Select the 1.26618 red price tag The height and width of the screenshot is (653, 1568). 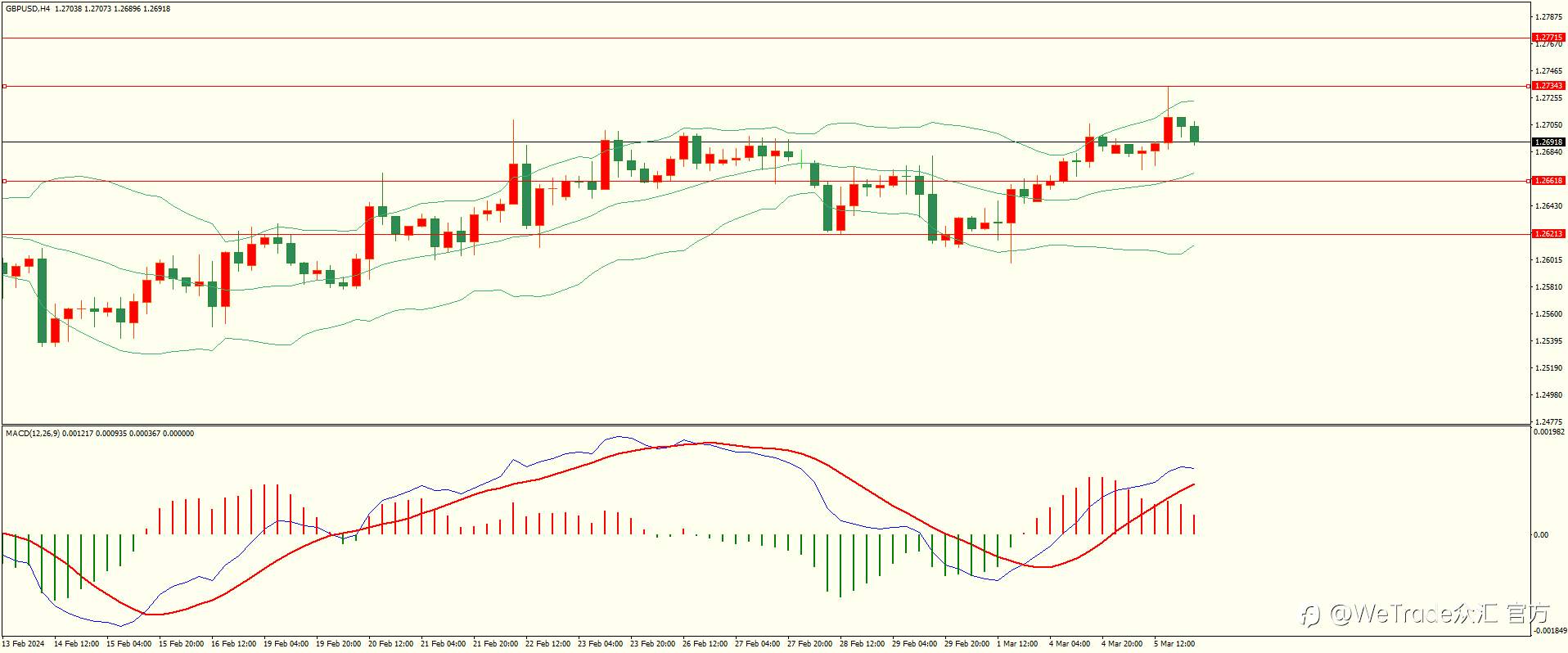(x=1548, y=181)
